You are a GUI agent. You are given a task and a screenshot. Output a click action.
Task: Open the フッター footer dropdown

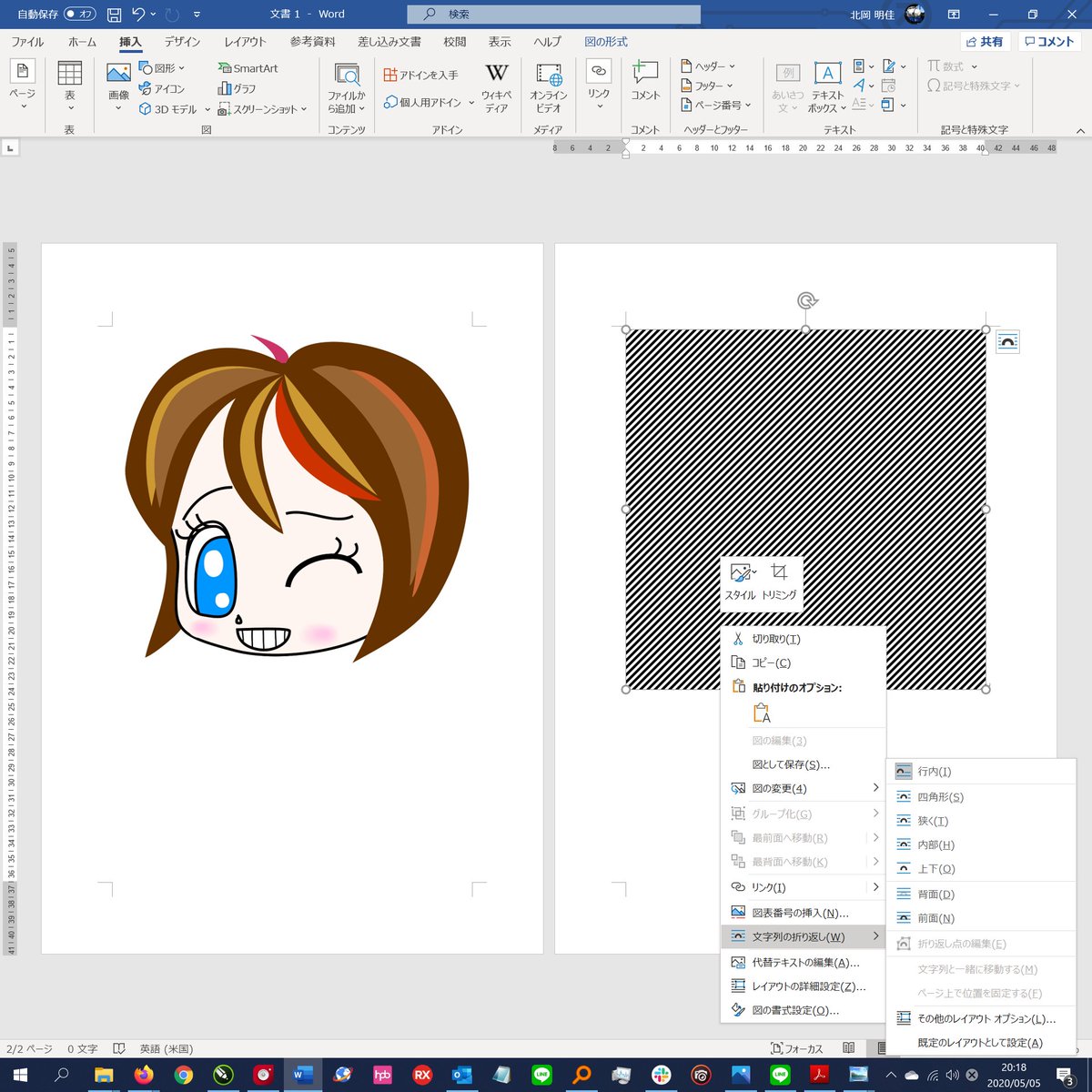click(x=707, y=86)
